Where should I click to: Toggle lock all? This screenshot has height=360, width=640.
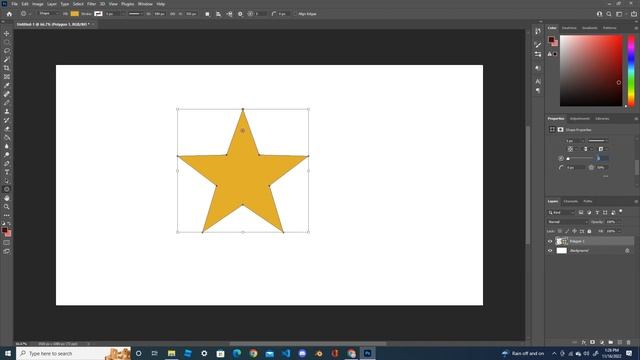tap(589, 231)
